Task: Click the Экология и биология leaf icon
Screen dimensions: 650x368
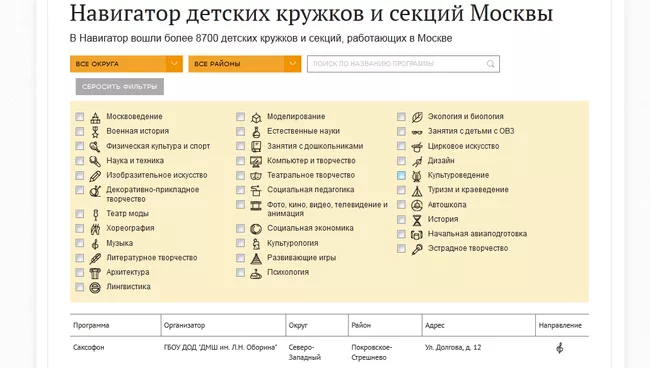Action: coord(417,117)
